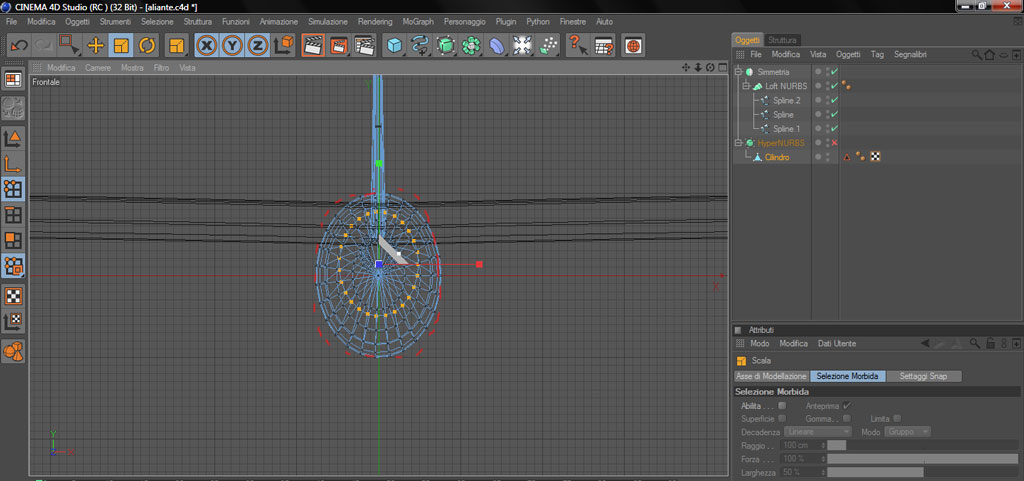Click the Asse di Modellazione button
Viewport: 1024px width, 481px height.
771,376
